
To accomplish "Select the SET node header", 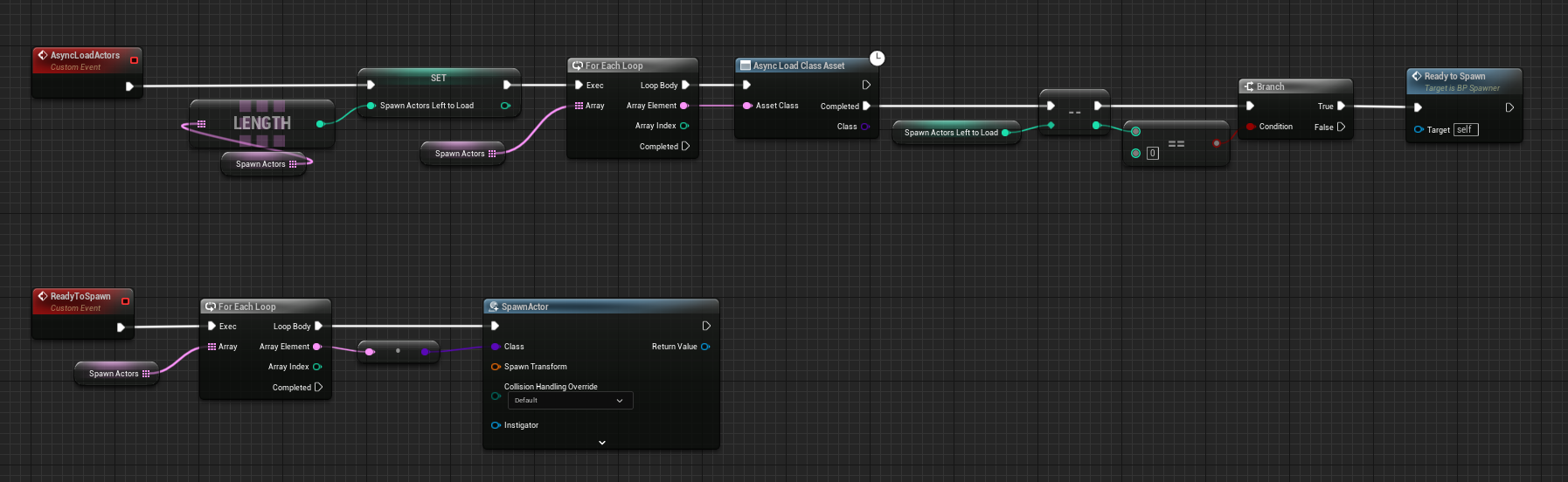I will [438, 78].
